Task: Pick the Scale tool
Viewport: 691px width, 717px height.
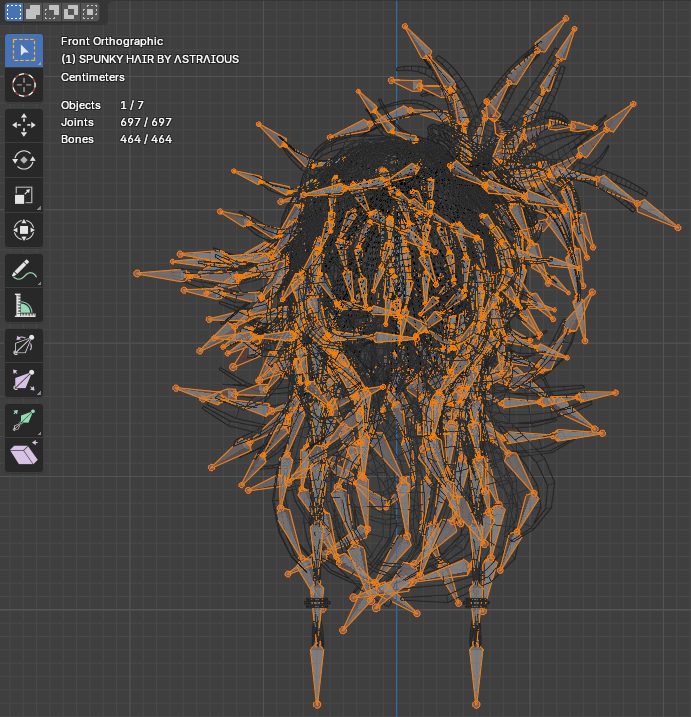Action: click(24, 195)
